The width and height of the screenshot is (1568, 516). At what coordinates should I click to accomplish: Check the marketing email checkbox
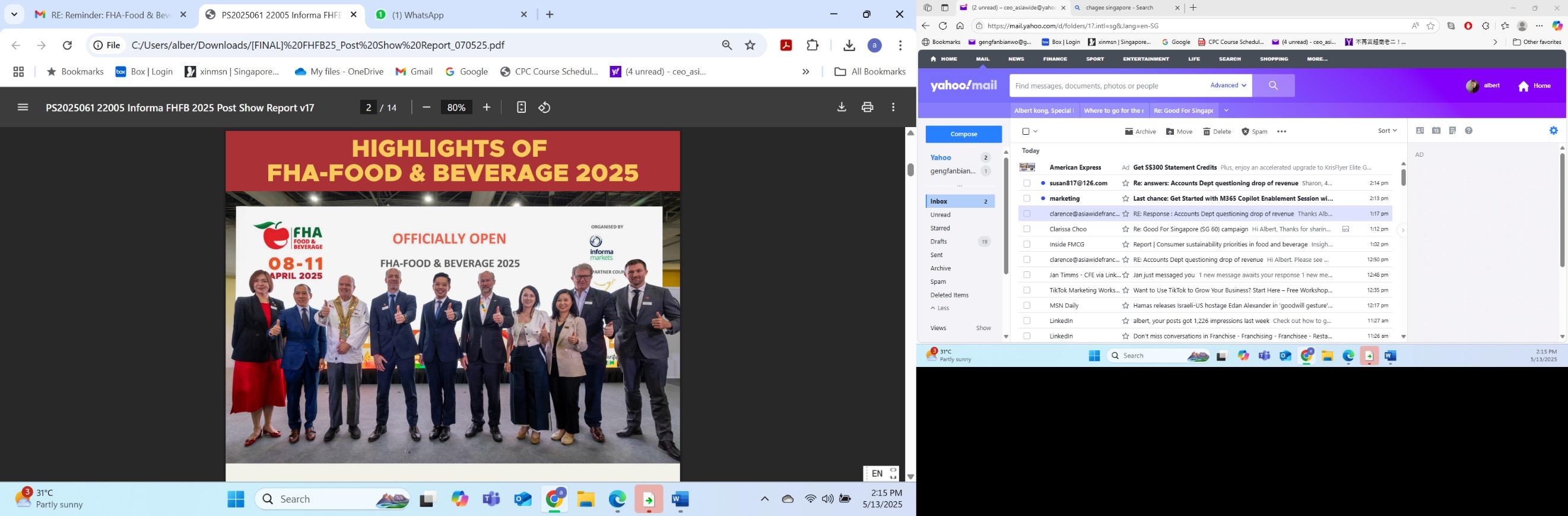point(1027,198)
